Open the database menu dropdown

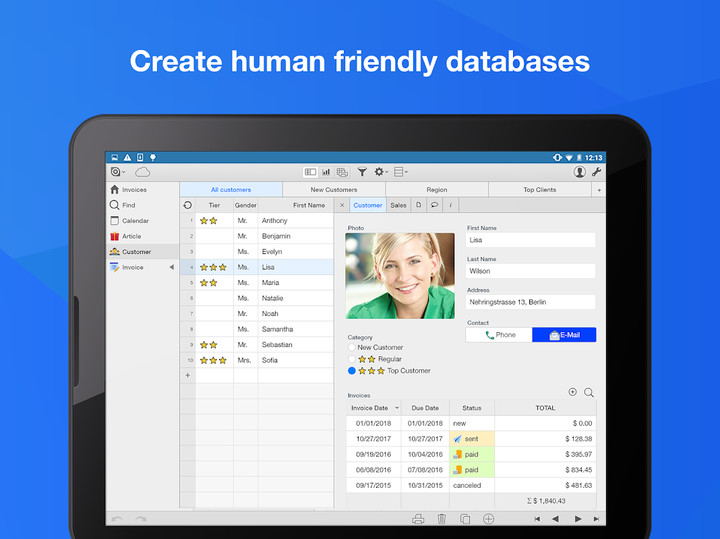click(x=118, y=172)
